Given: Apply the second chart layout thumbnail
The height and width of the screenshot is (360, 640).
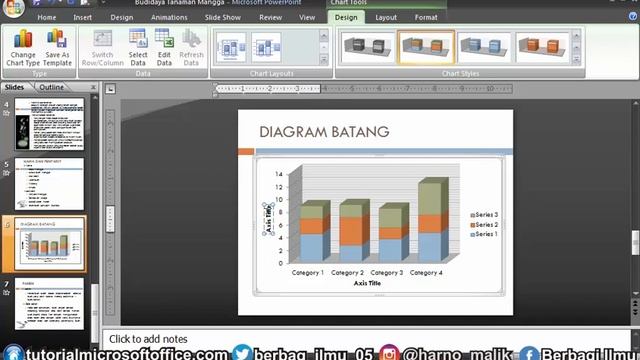Looking at the screenshot, I should 266,47.
